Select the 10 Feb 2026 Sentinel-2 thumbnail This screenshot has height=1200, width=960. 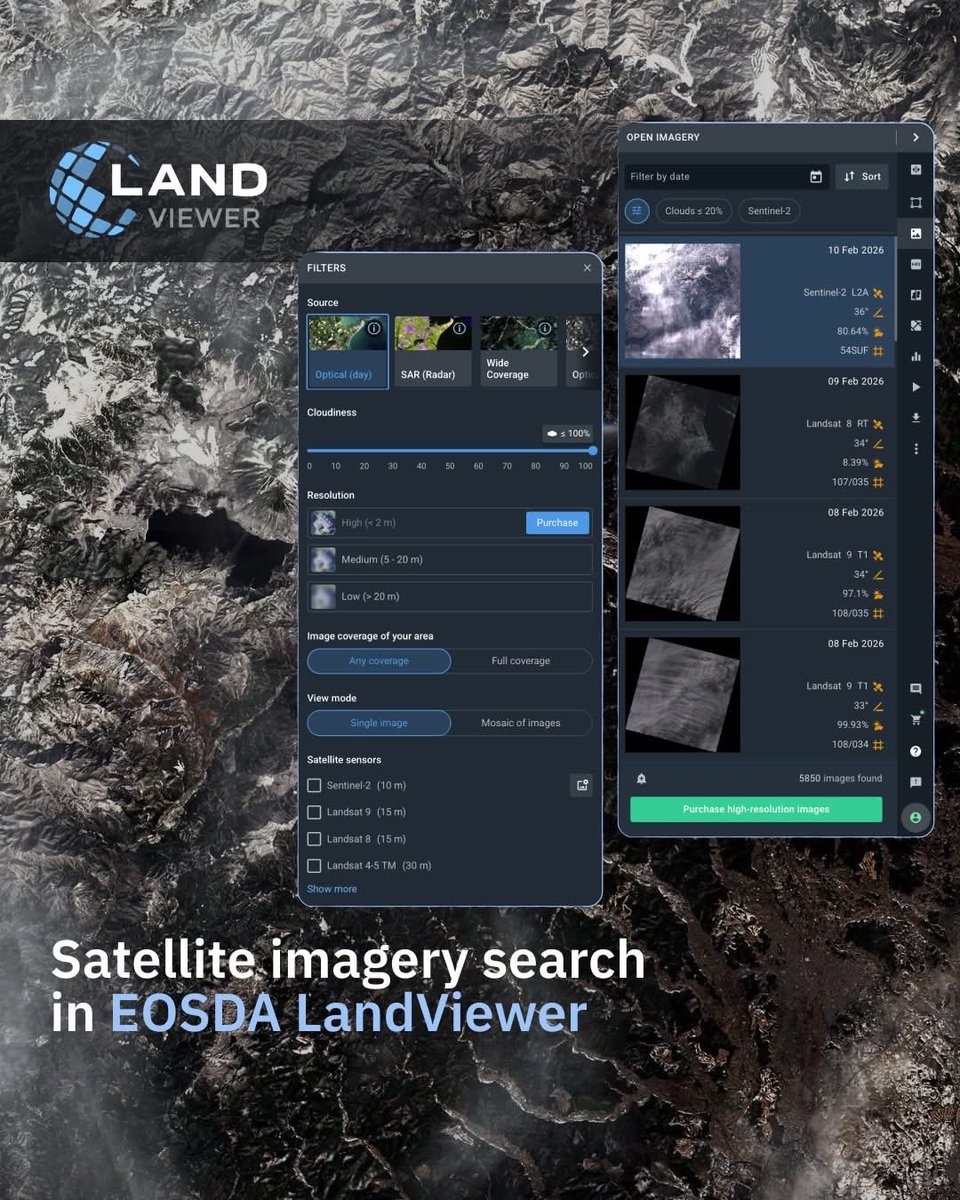682,300
